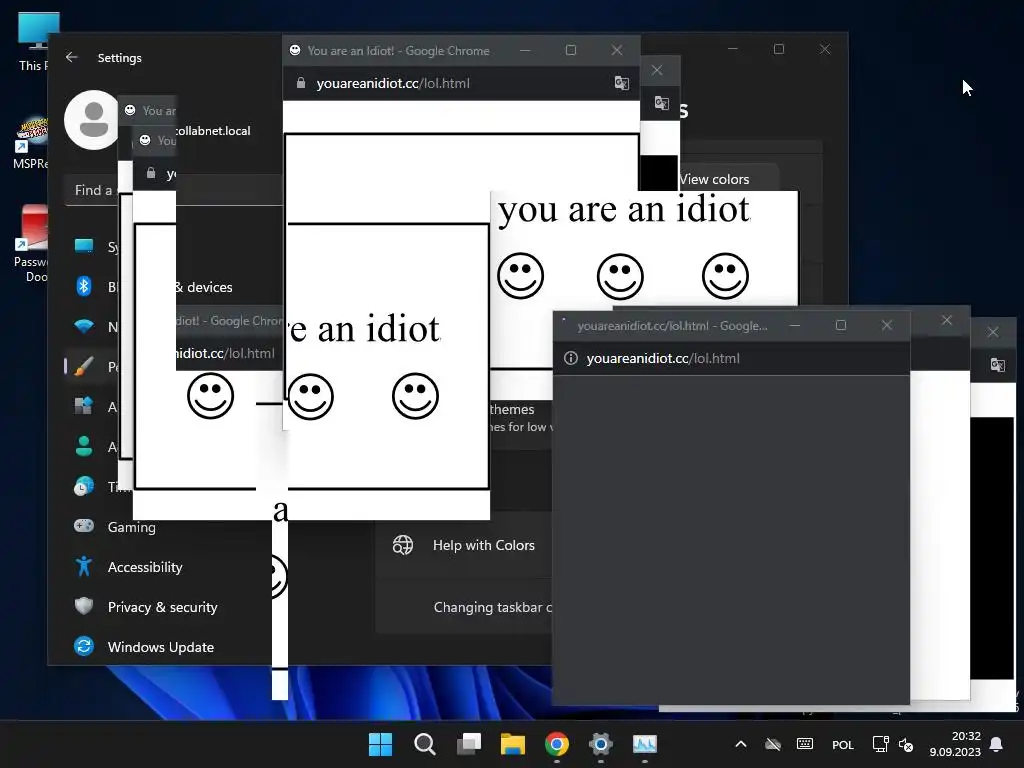Open Password Door desktop shortcut
The width and height of the screenshot is (1024, 768).
click(x=31, y=243)
